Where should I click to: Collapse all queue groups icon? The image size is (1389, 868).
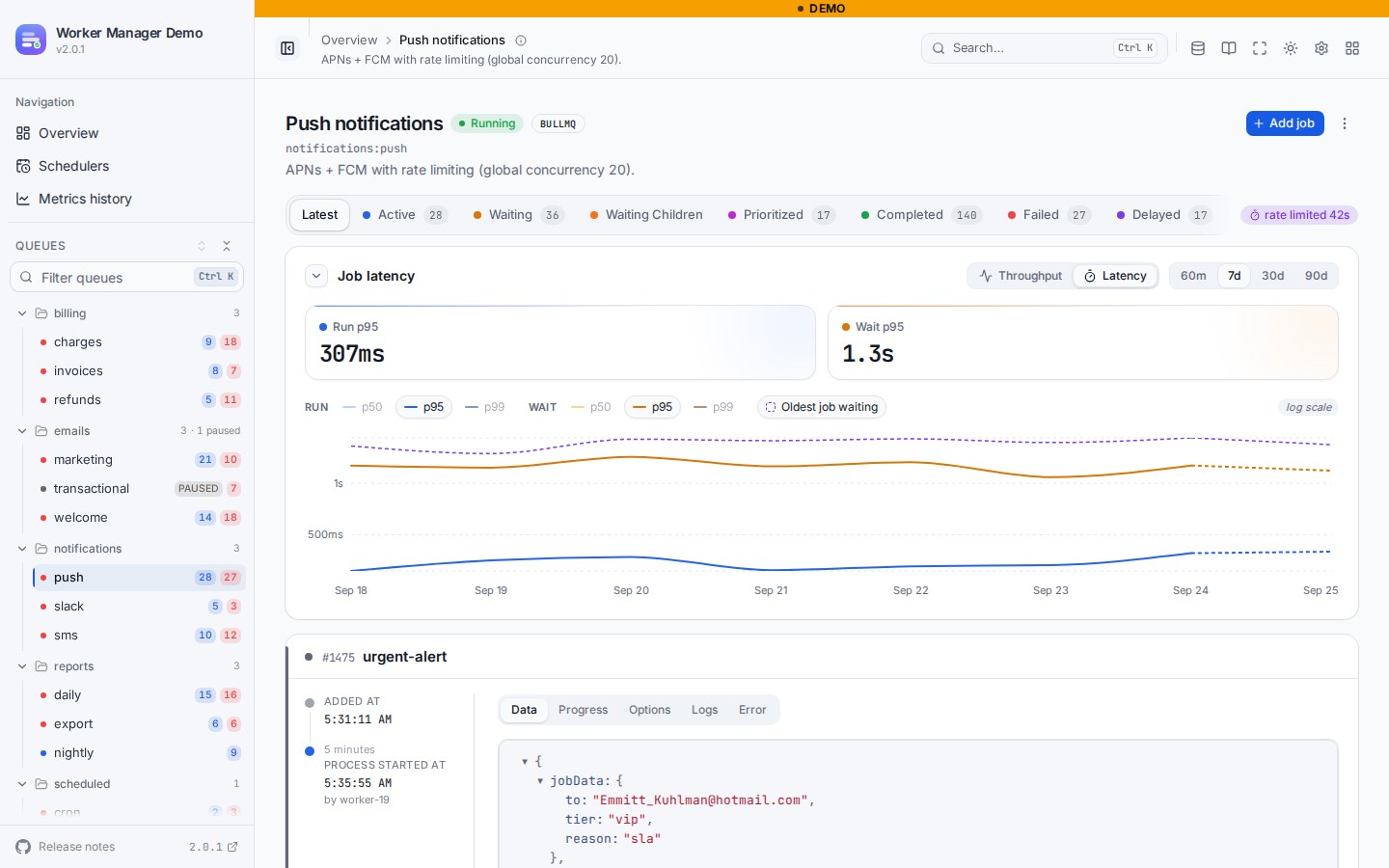(x=227, y=246)
